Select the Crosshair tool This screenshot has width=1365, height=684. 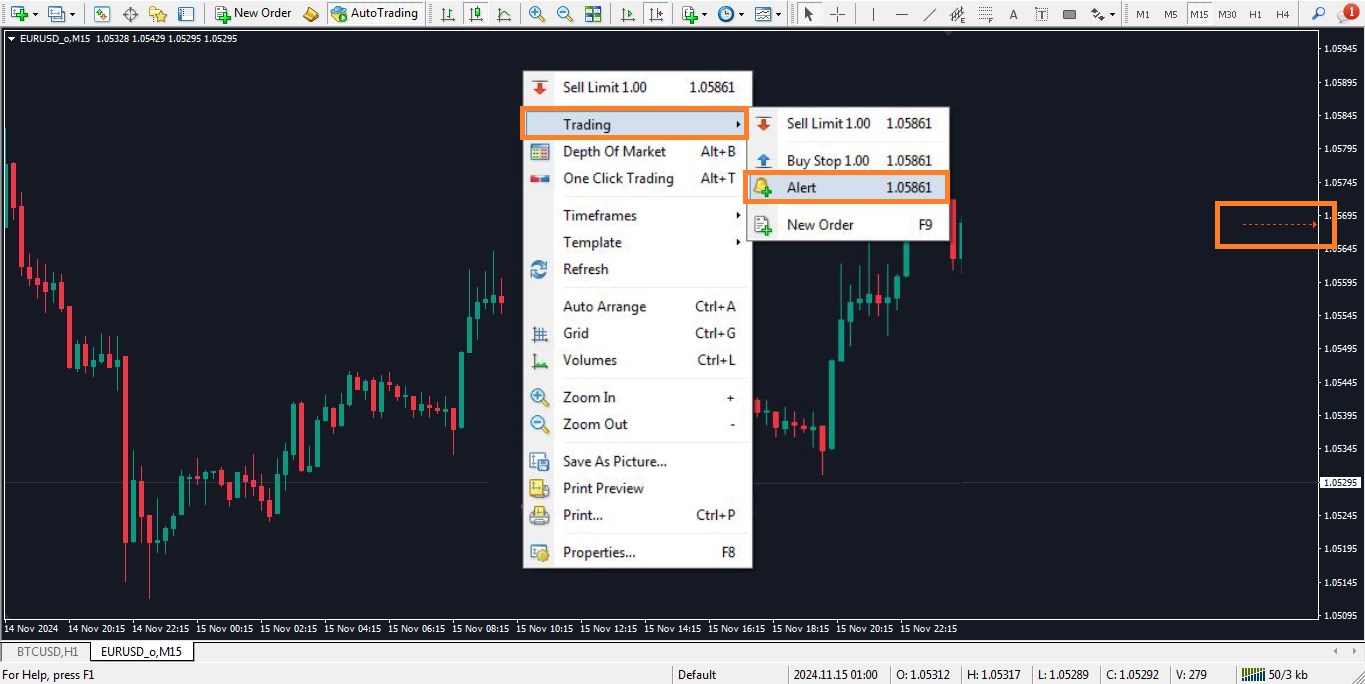837,13
